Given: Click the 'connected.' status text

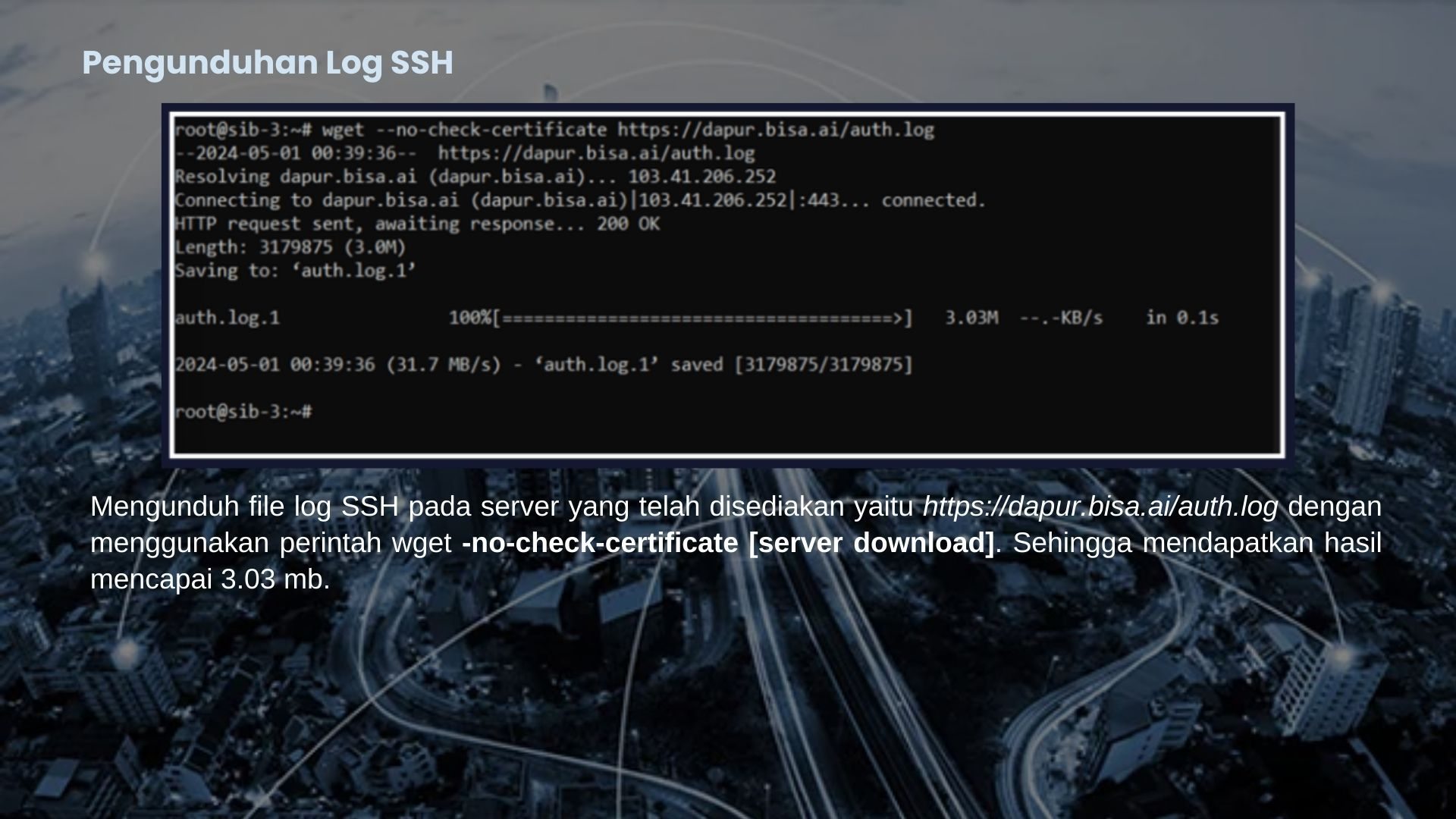Looking at the screenshot, I should coord(933,200).
